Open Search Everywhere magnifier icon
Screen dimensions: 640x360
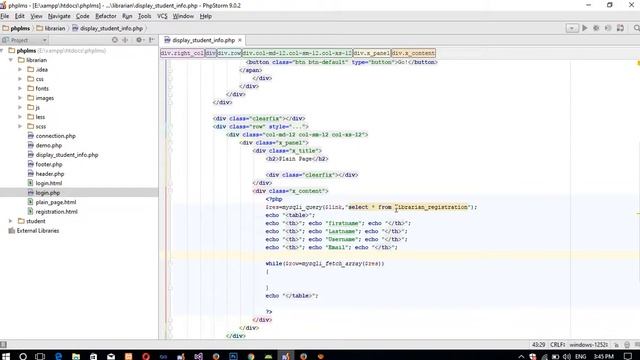[x=636, y=28]
